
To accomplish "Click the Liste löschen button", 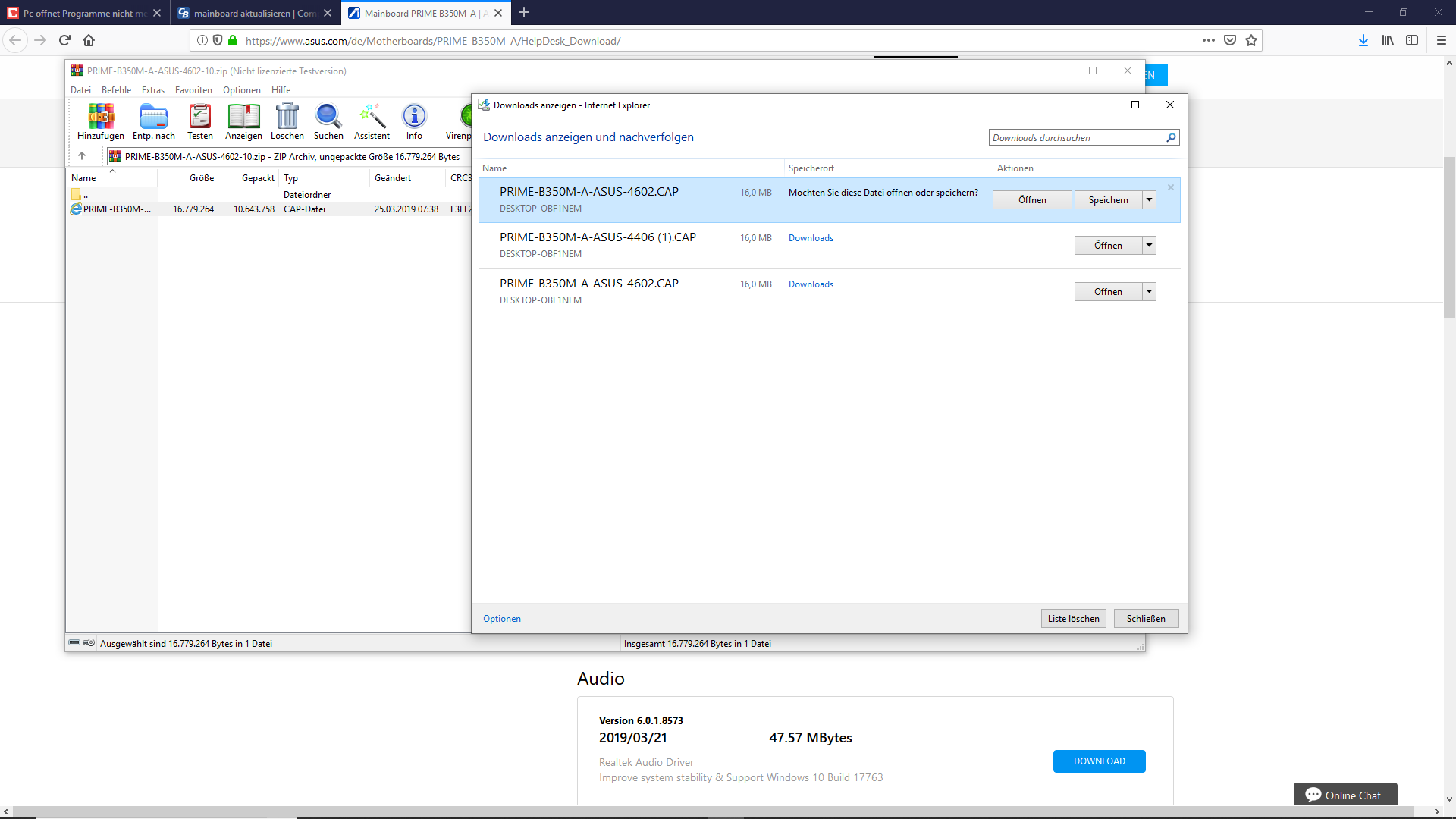I will (x=1073, y=619).
